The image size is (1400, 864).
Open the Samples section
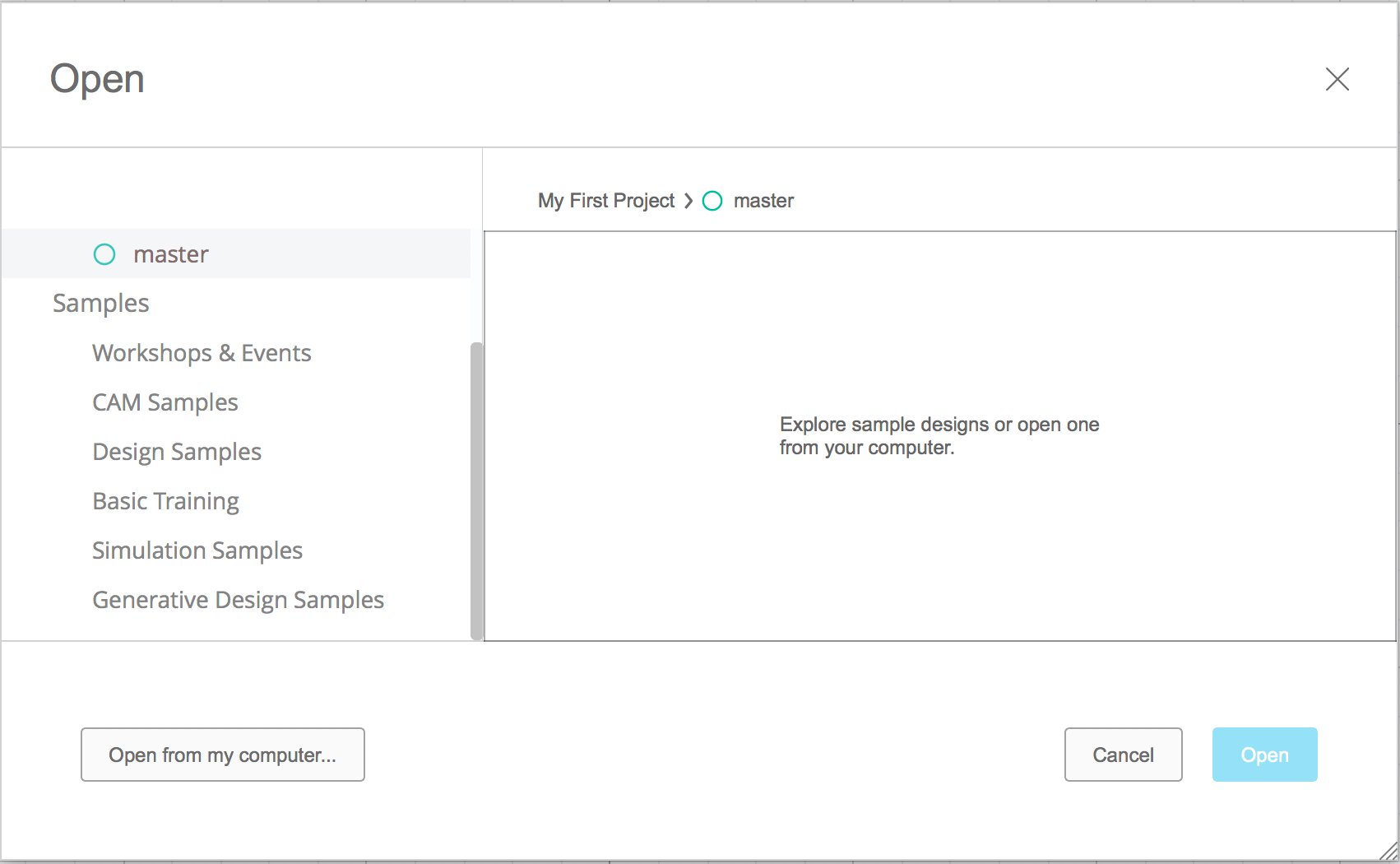pos(101,303)
